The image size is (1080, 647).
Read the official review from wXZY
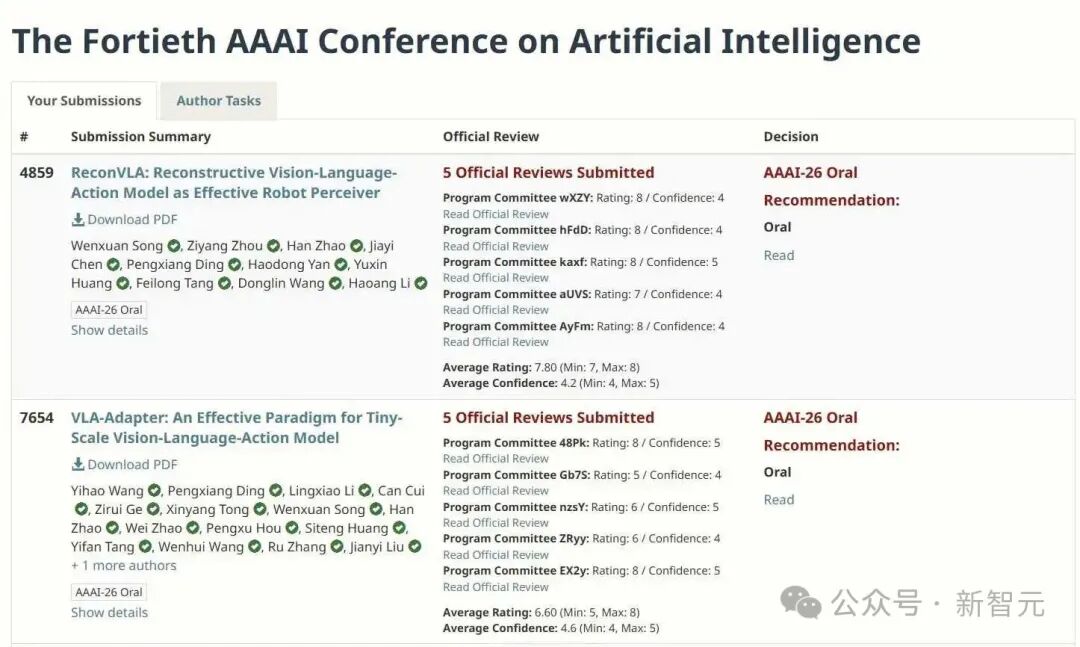496,214
